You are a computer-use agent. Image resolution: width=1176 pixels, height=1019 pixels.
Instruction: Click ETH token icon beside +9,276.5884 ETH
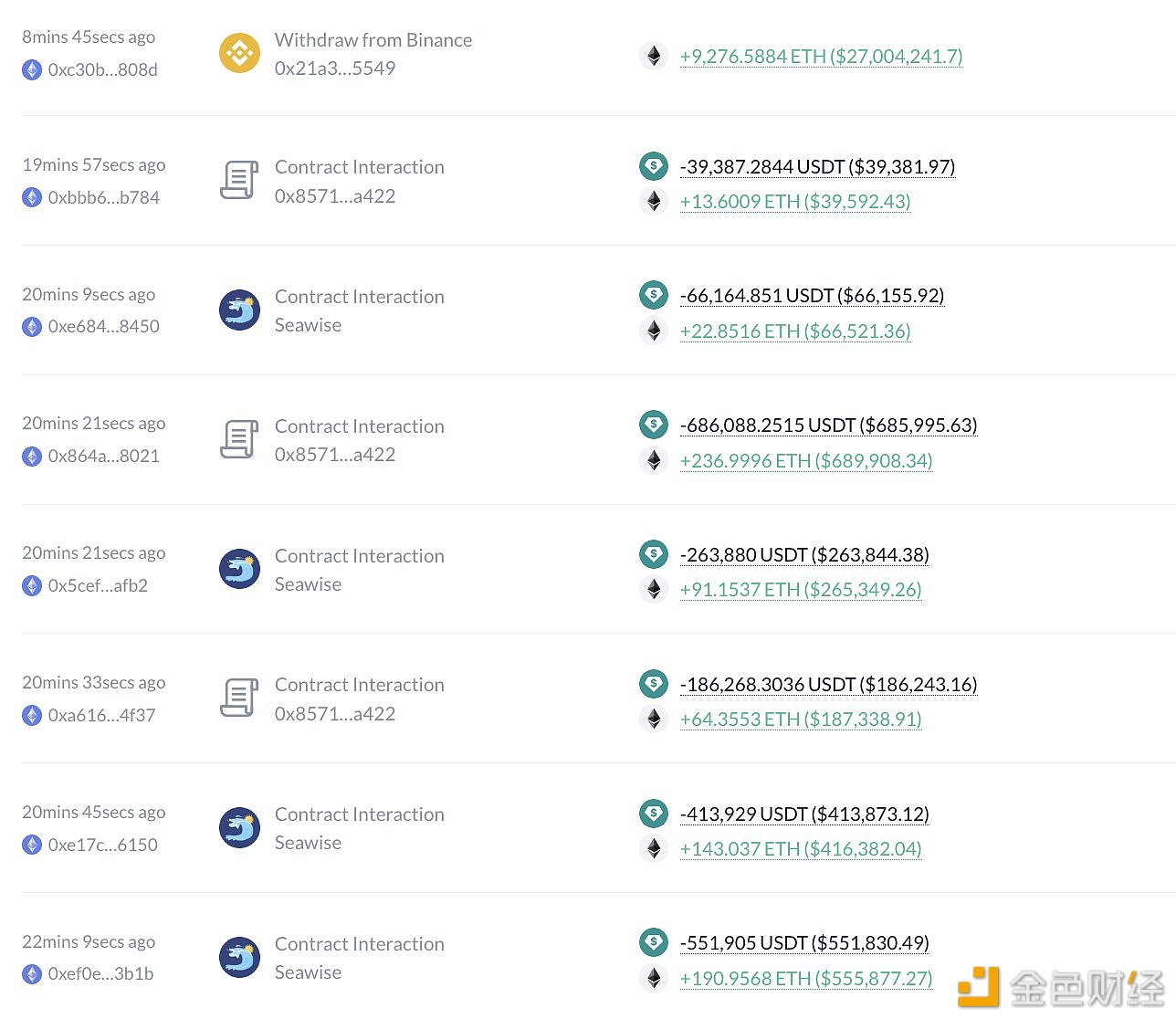654,57
